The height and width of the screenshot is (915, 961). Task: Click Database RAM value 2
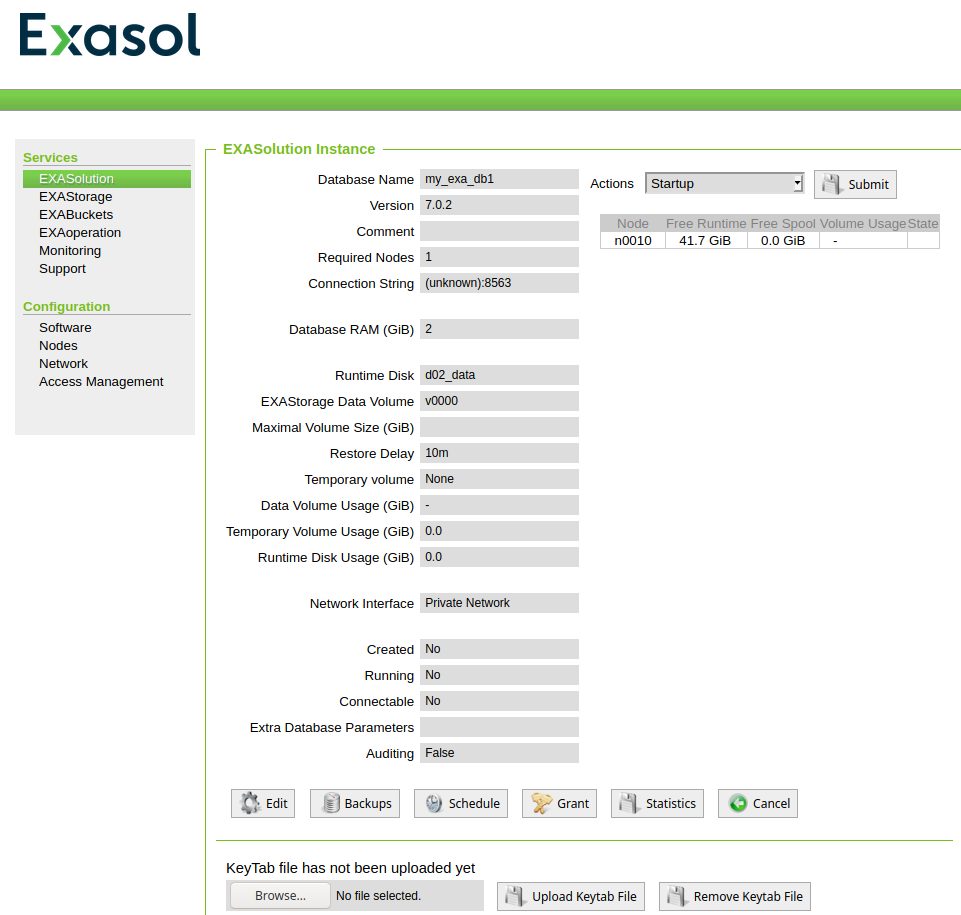pyautogui.click(x=499, y=329)
